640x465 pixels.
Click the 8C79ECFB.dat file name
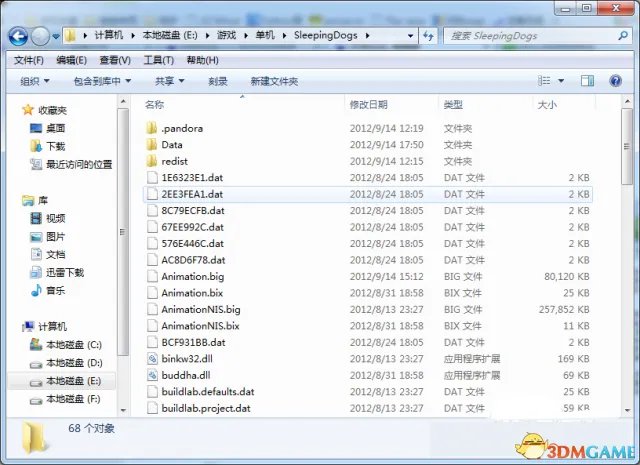point(193,211)
